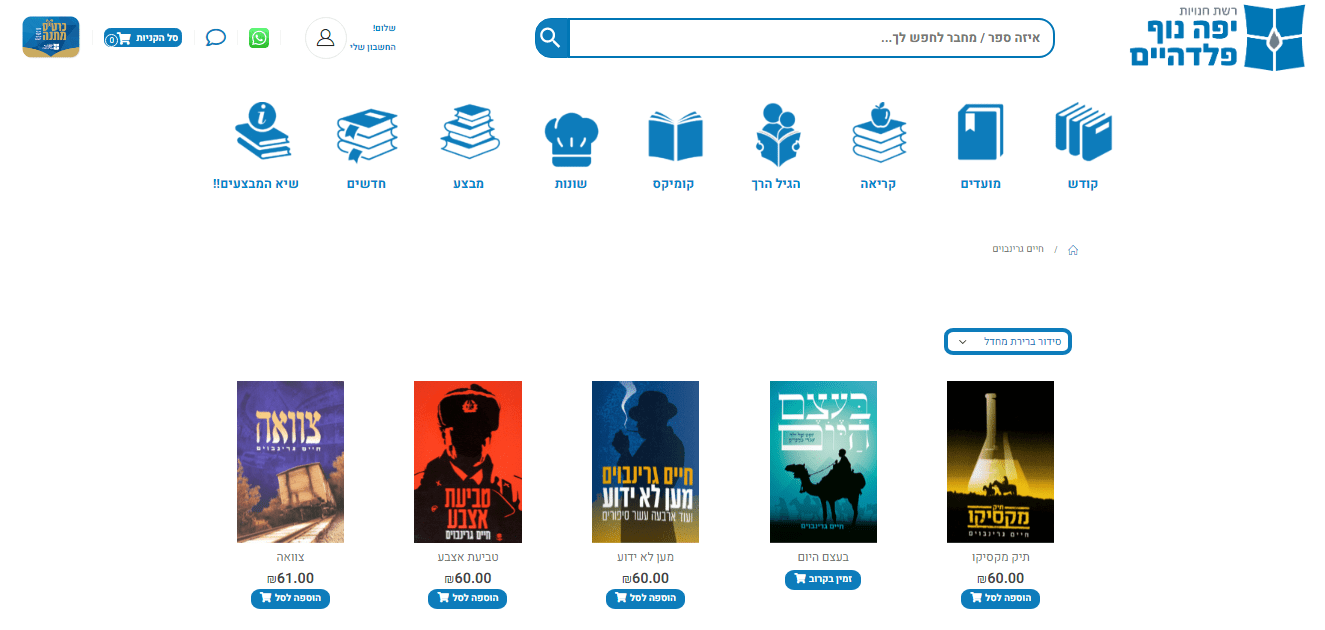Click the magnifier search icon
This screenshot has height=630, width=1325.
[551, 38]
